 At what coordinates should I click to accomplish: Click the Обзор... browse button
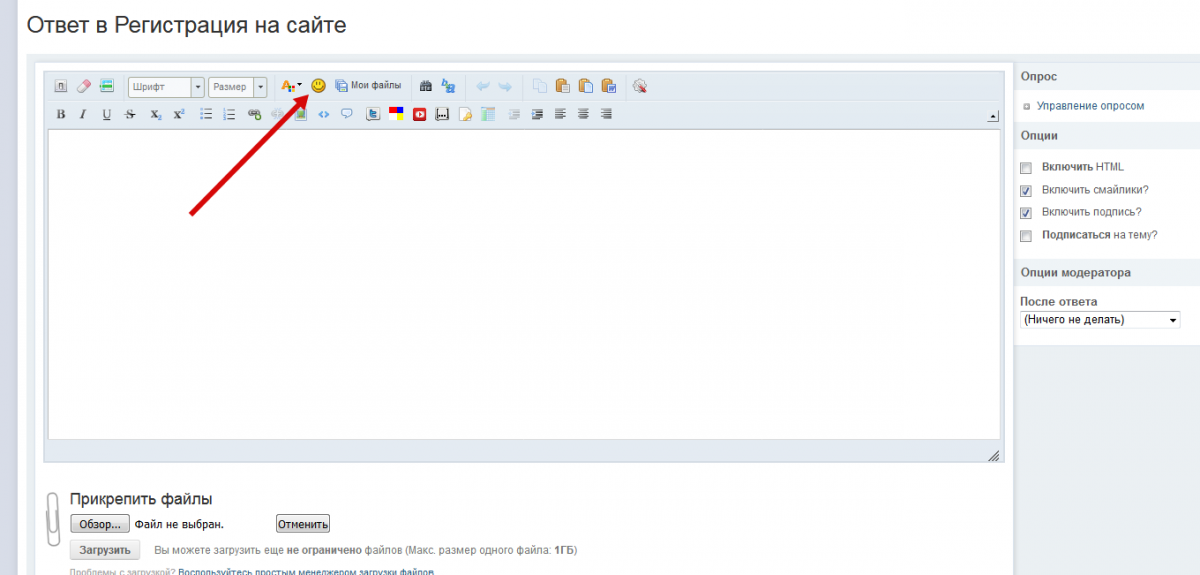(100, 524)
